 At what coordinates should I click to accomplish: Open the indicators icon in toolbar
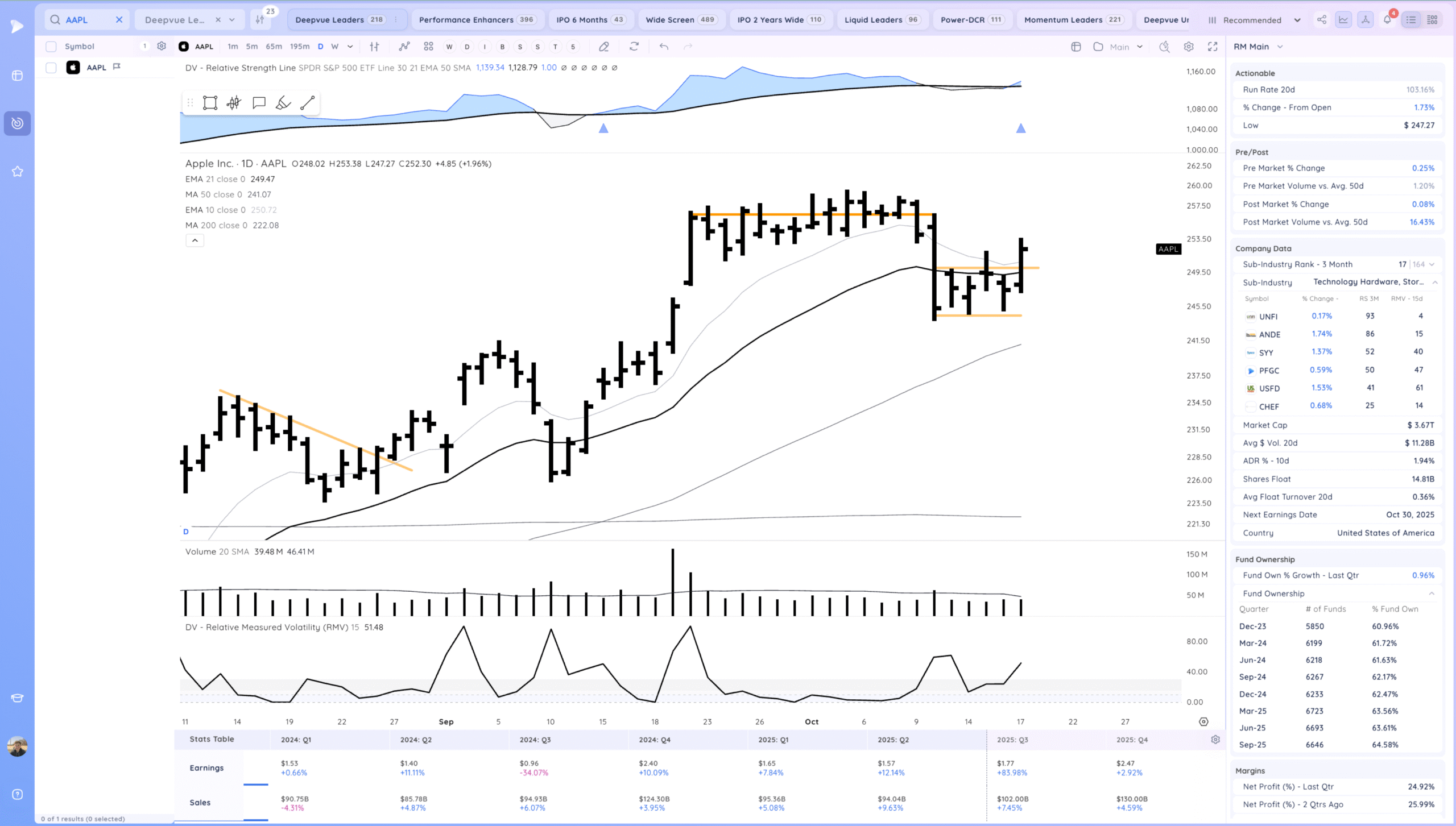point(404,47)
